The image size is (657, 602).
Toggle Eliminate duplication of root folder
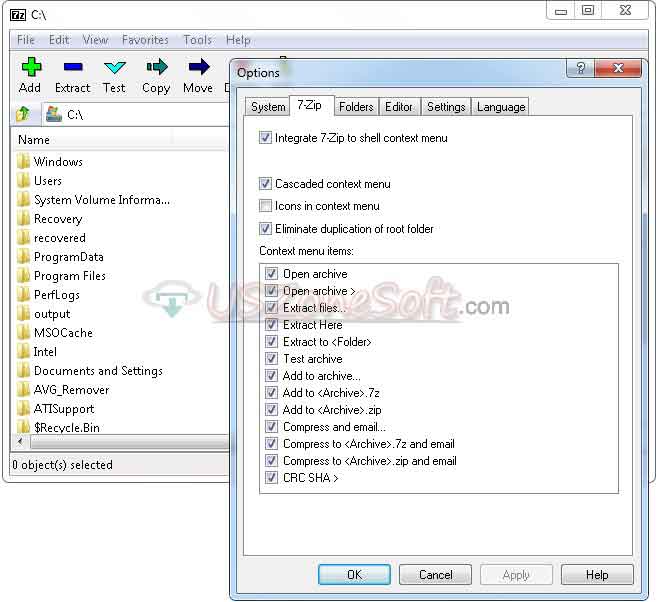[x=265, y=229]
